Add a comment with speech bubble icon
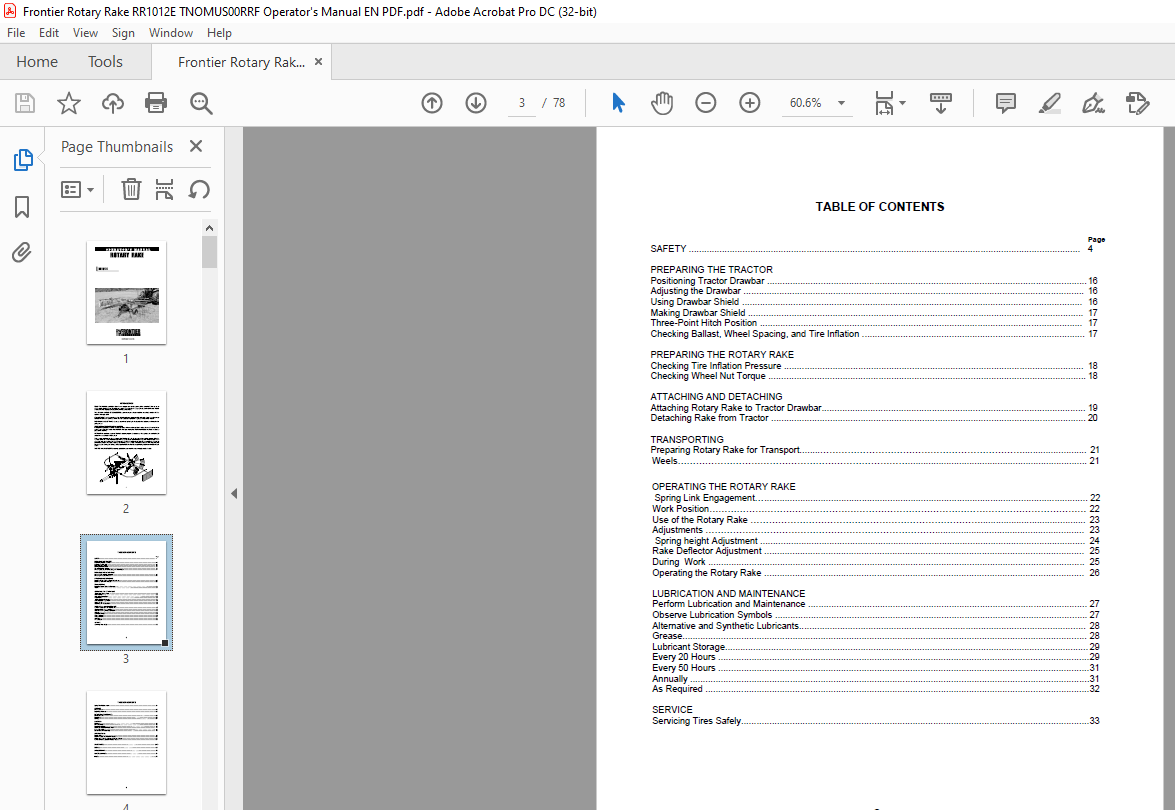This screenshot has width=1175, height=810. [1006, 103]
